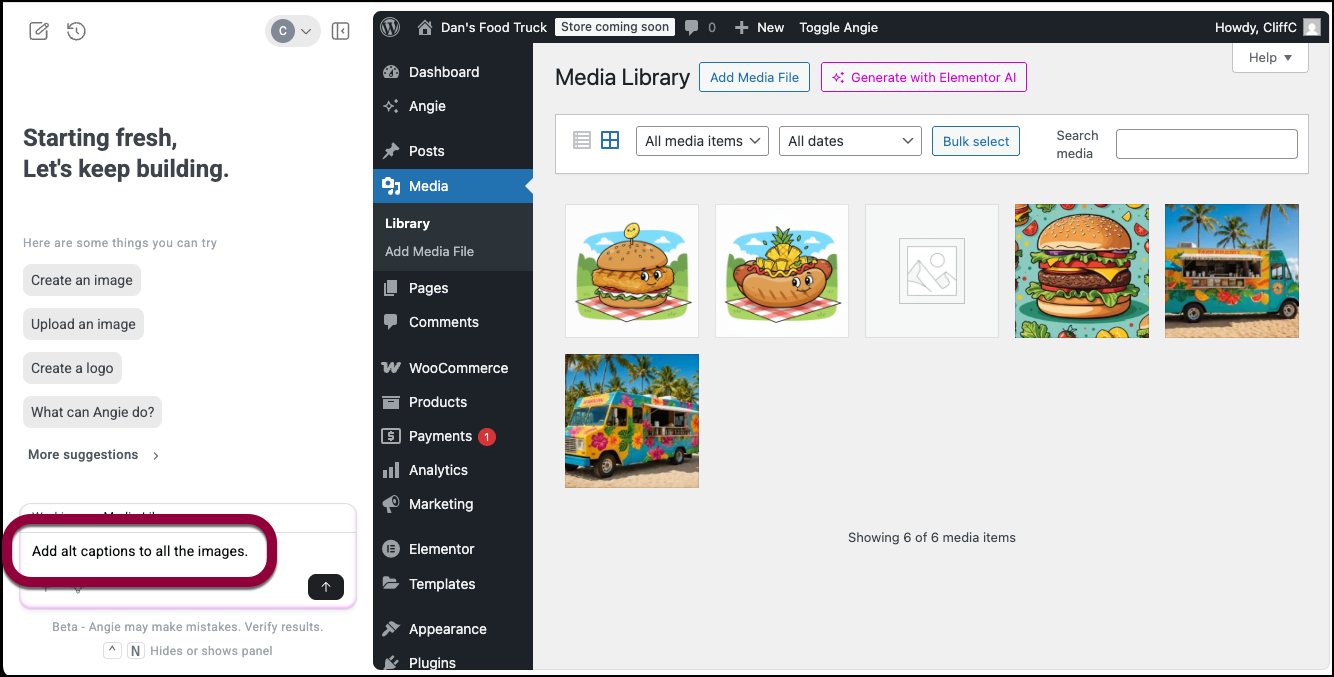This screenshot has height=677, width=1334.
Task: Expand the All media items dropdown
Action: pyautogui.click(x=701, y=141)
